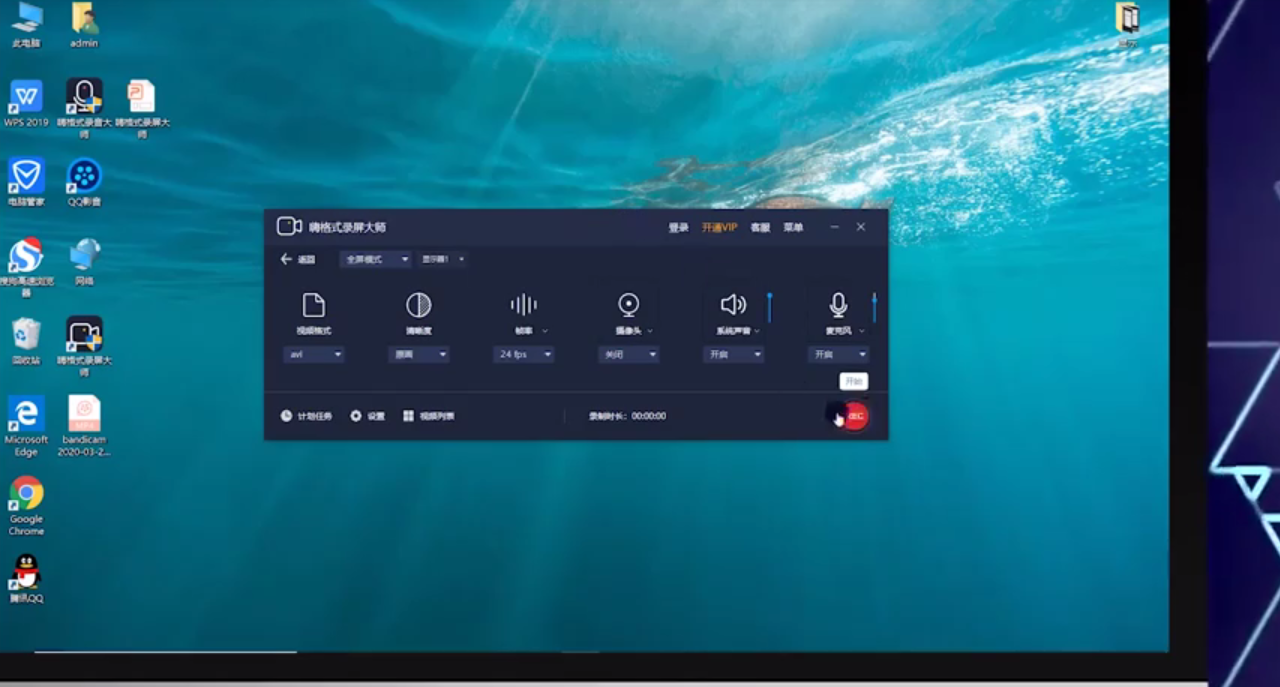
Task: Open scheduled tasks with clock icon
Action: pos(306,416)
